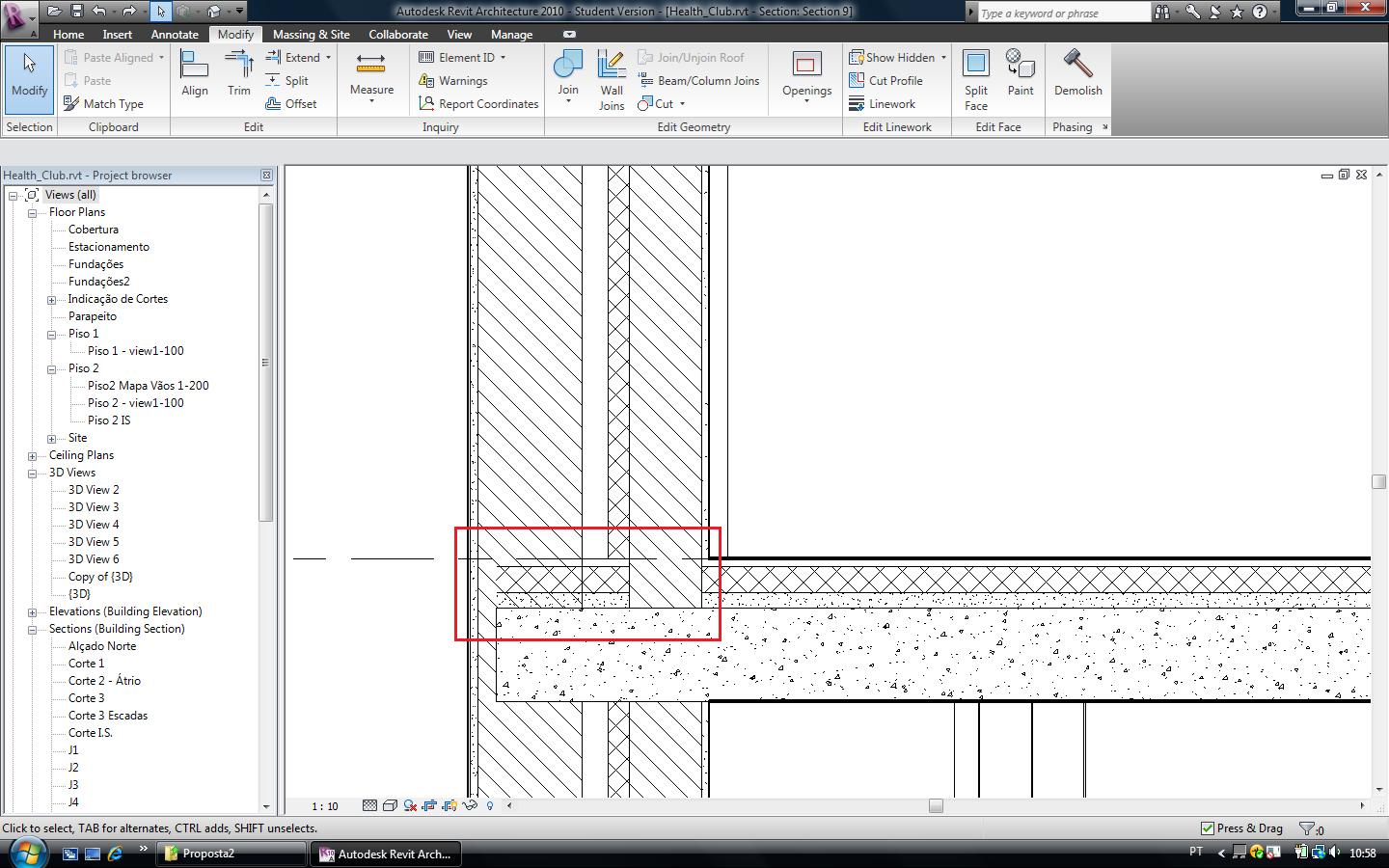Toggle crop view icon in view control bar
The width and height of the screenshot is (1389, 868).
tap(429, 805)
